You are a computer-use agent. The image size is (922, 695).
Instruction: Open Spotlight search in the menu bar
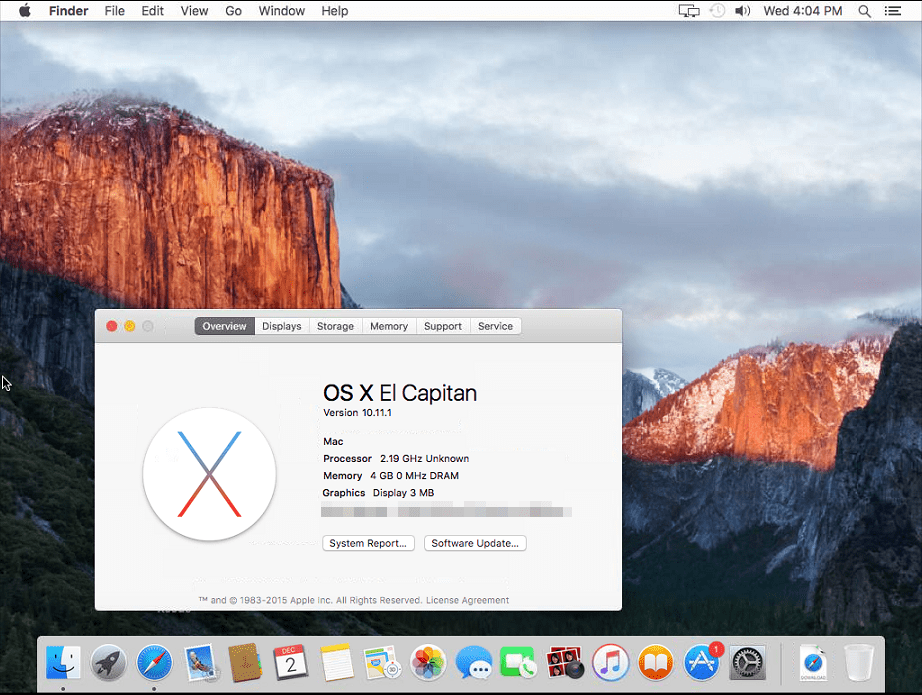point(862,10)
